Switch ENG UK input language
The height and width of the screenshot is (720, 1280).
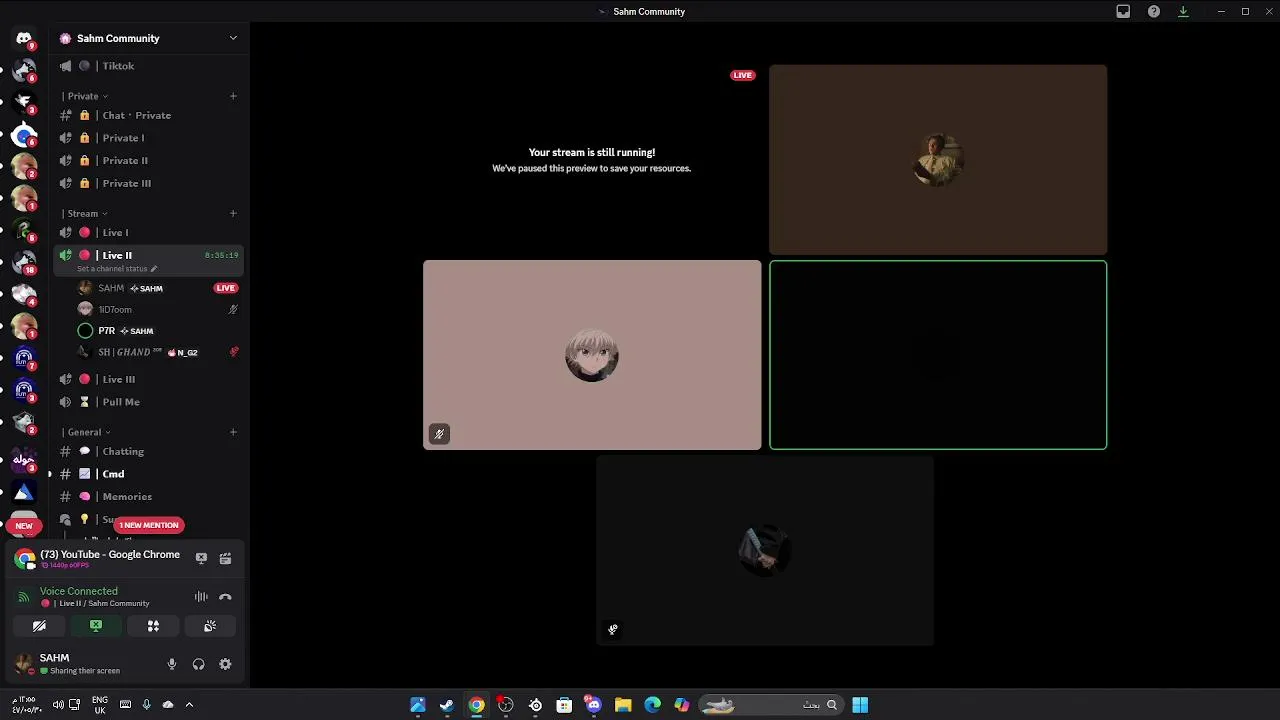point(100,705)
